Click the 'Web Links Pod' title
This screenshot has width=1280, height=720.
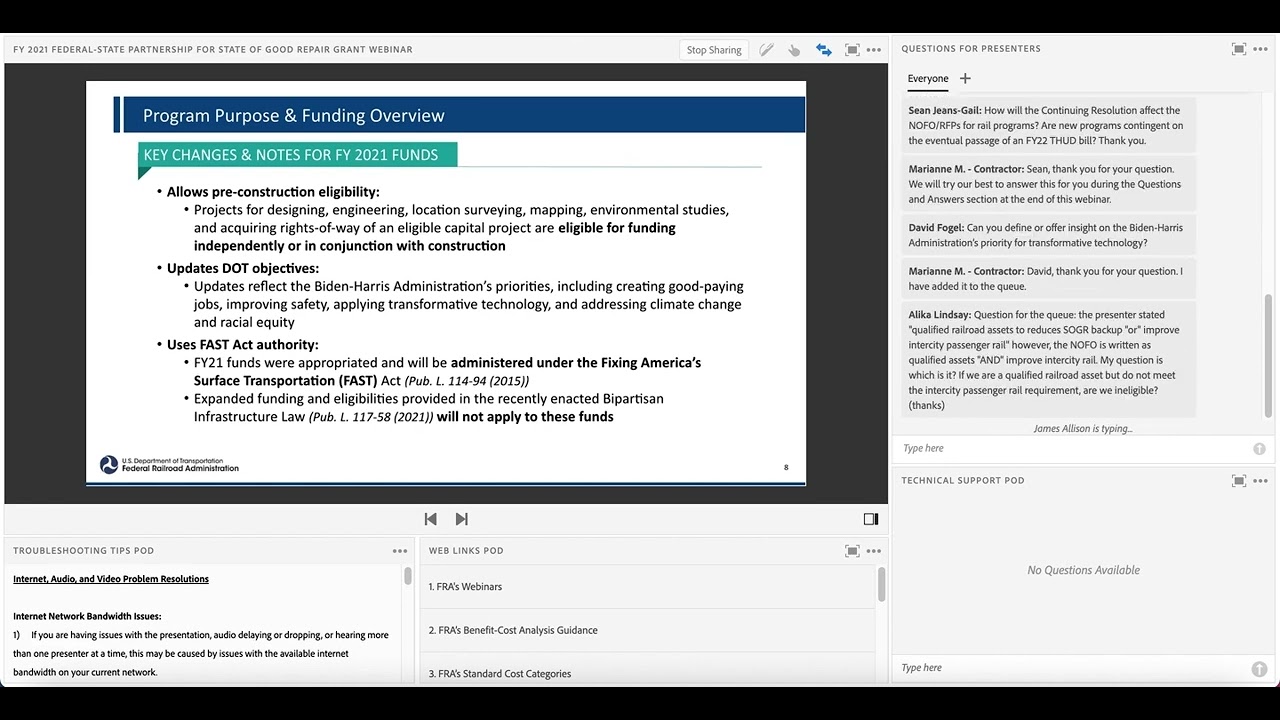click(466, 551)
